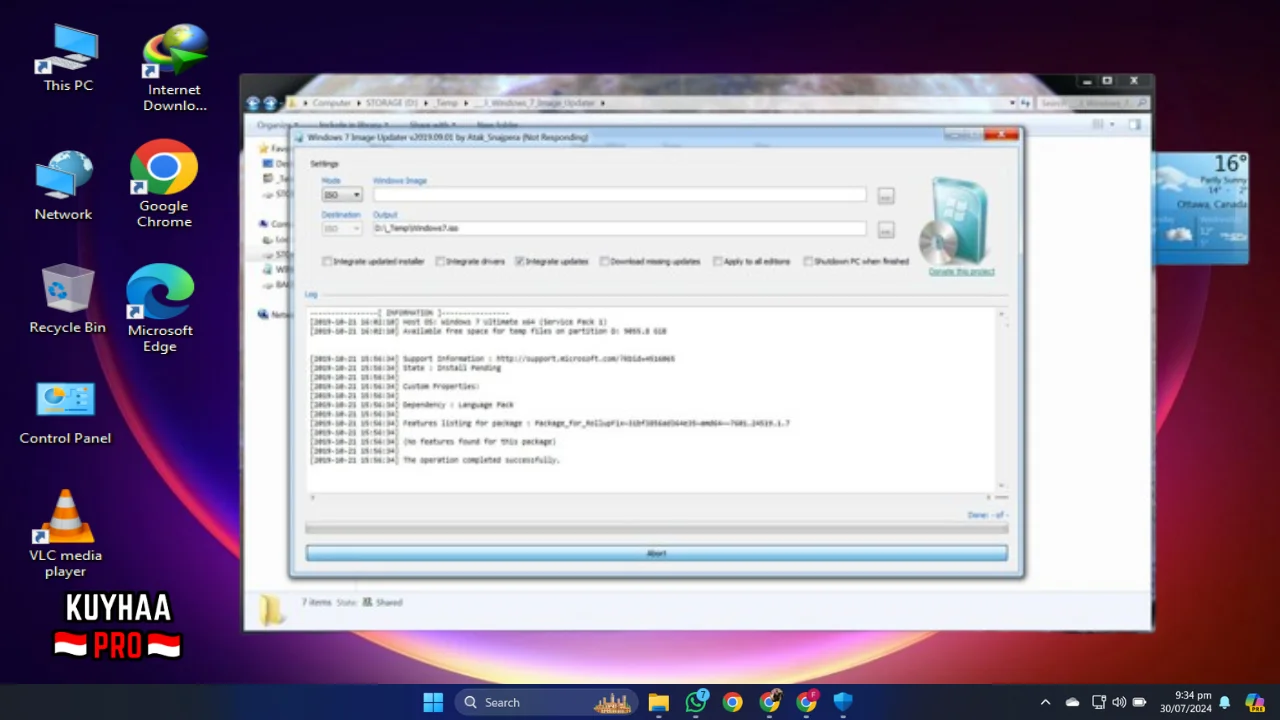Open WhatsApp from the taskbar
The image size is (1280, 720).
pos(696,702)
